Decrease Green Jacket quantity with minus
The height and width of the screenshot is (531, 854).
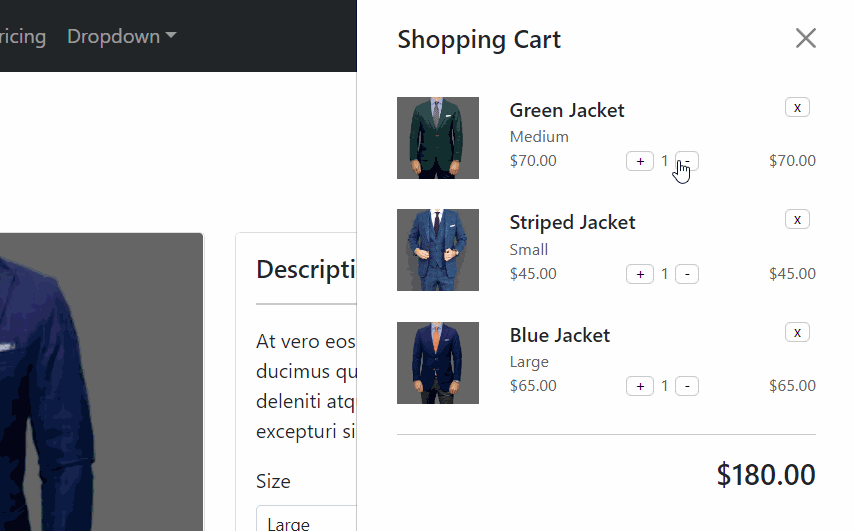point(687,161)
